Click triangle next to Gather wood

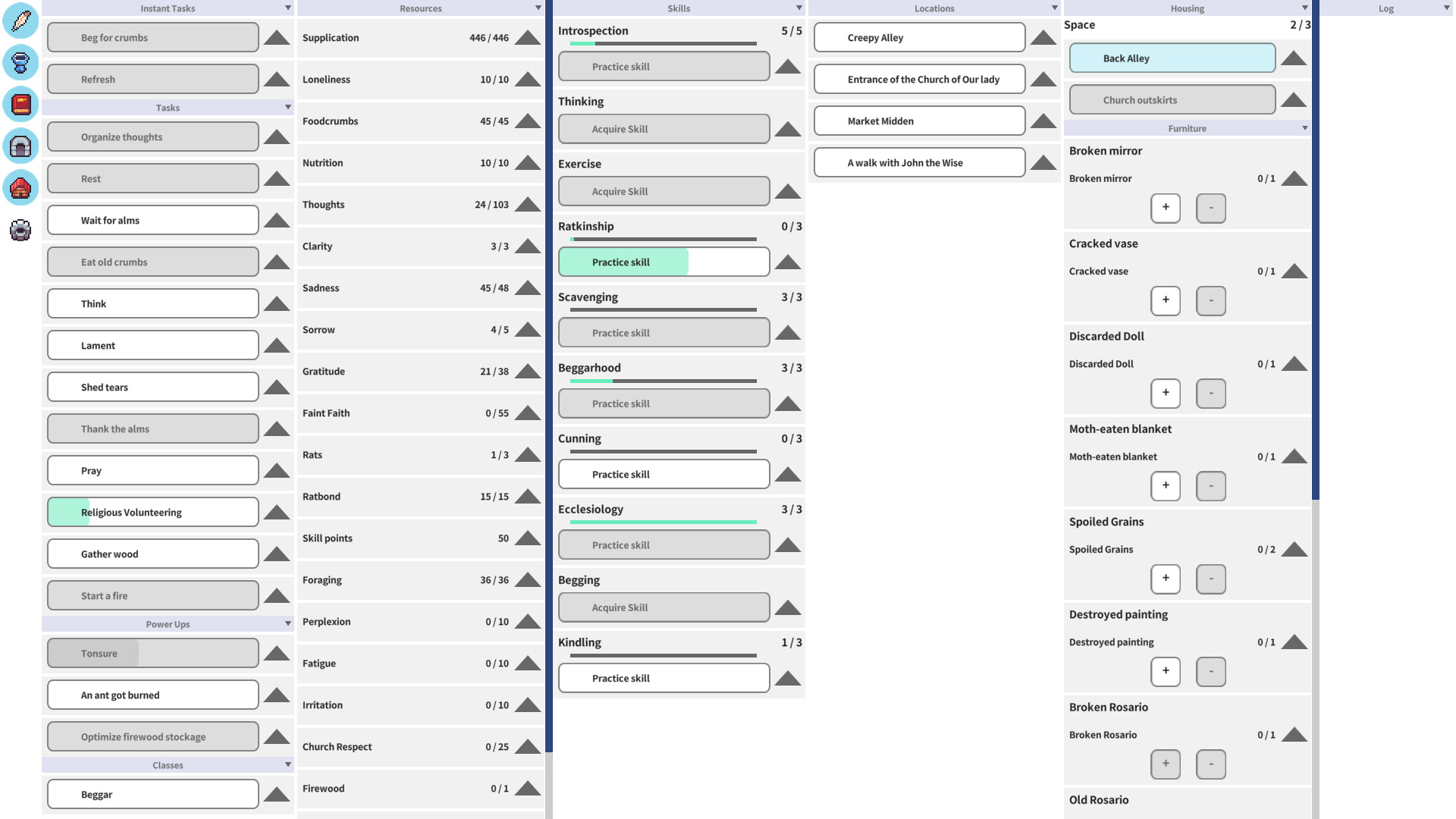coord(277,554)
